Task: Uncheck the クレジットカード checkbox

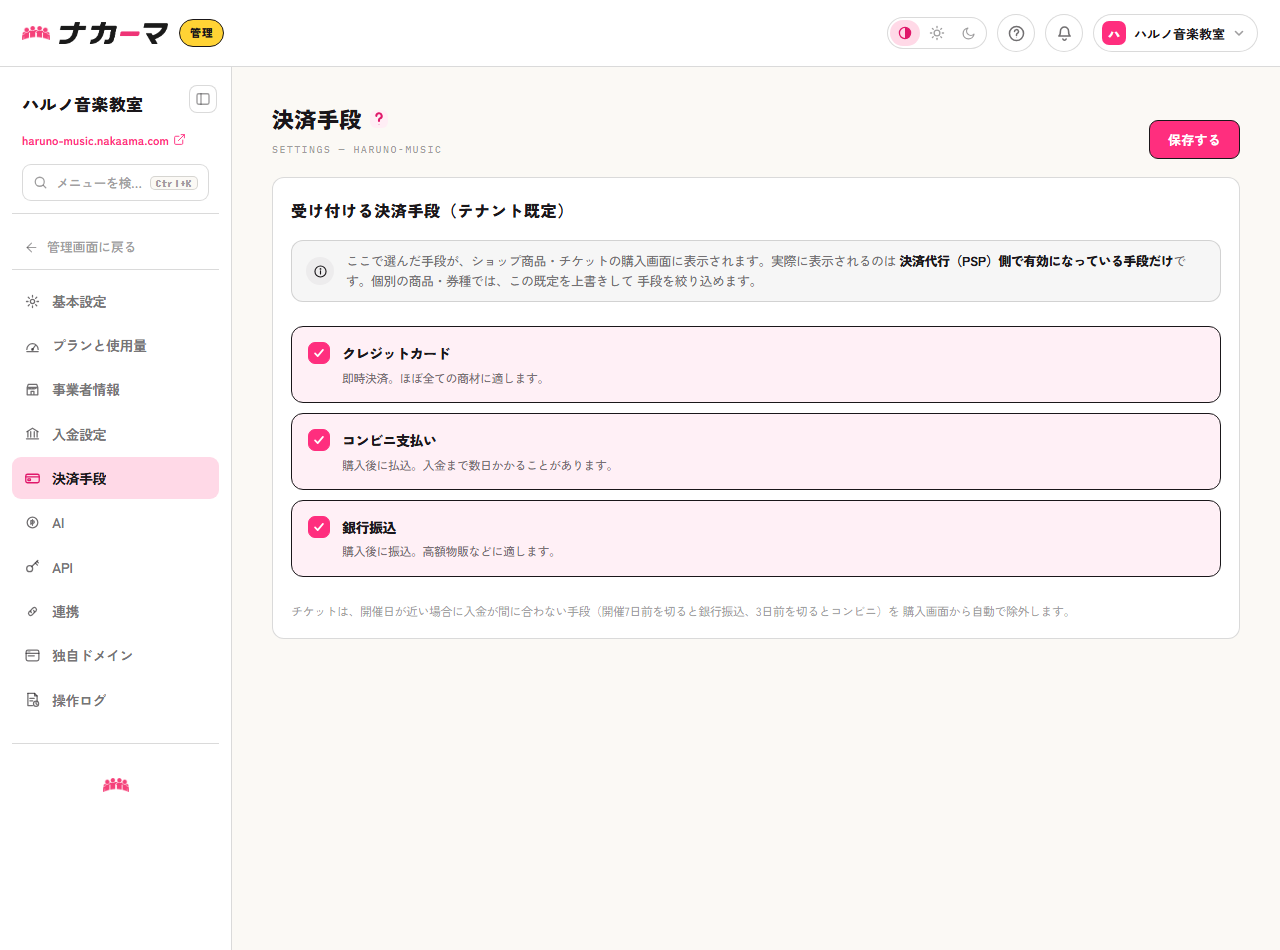Action: pos(319,353)
